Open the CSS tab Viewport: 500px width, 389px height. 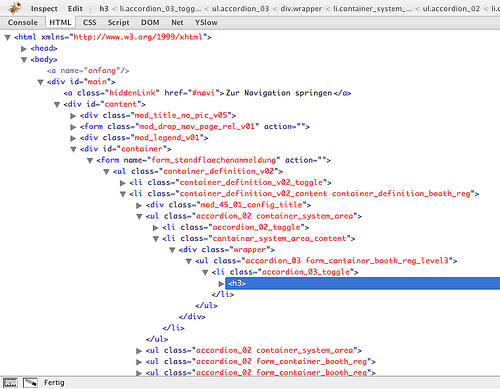point(89,22)
